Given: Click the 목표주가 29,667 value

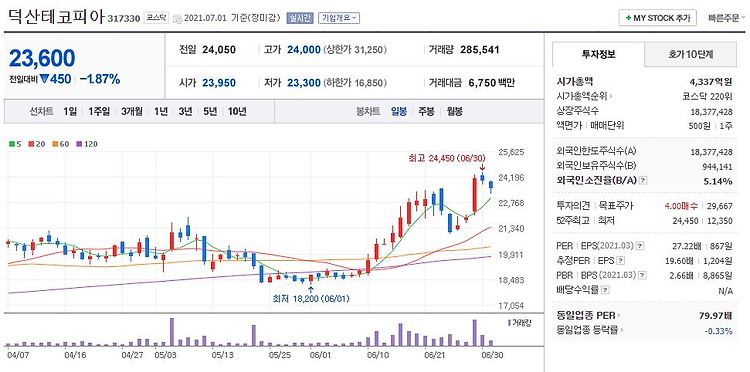Looking at the screenshot, I should click(x=719, y=206).
